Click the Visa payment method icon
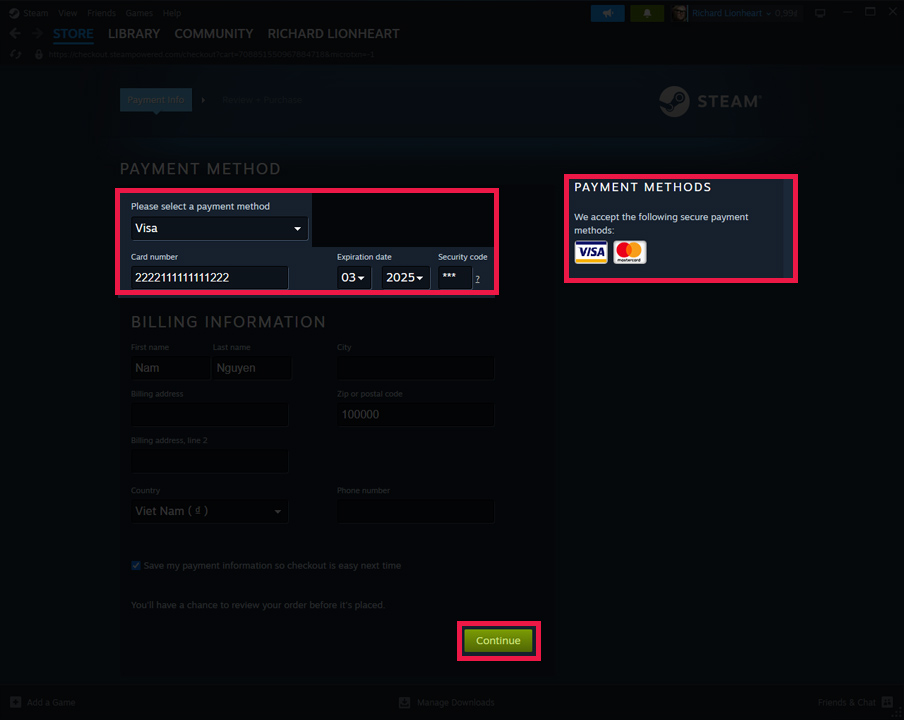The image size is (904, 720). click(x=591, y=253)
